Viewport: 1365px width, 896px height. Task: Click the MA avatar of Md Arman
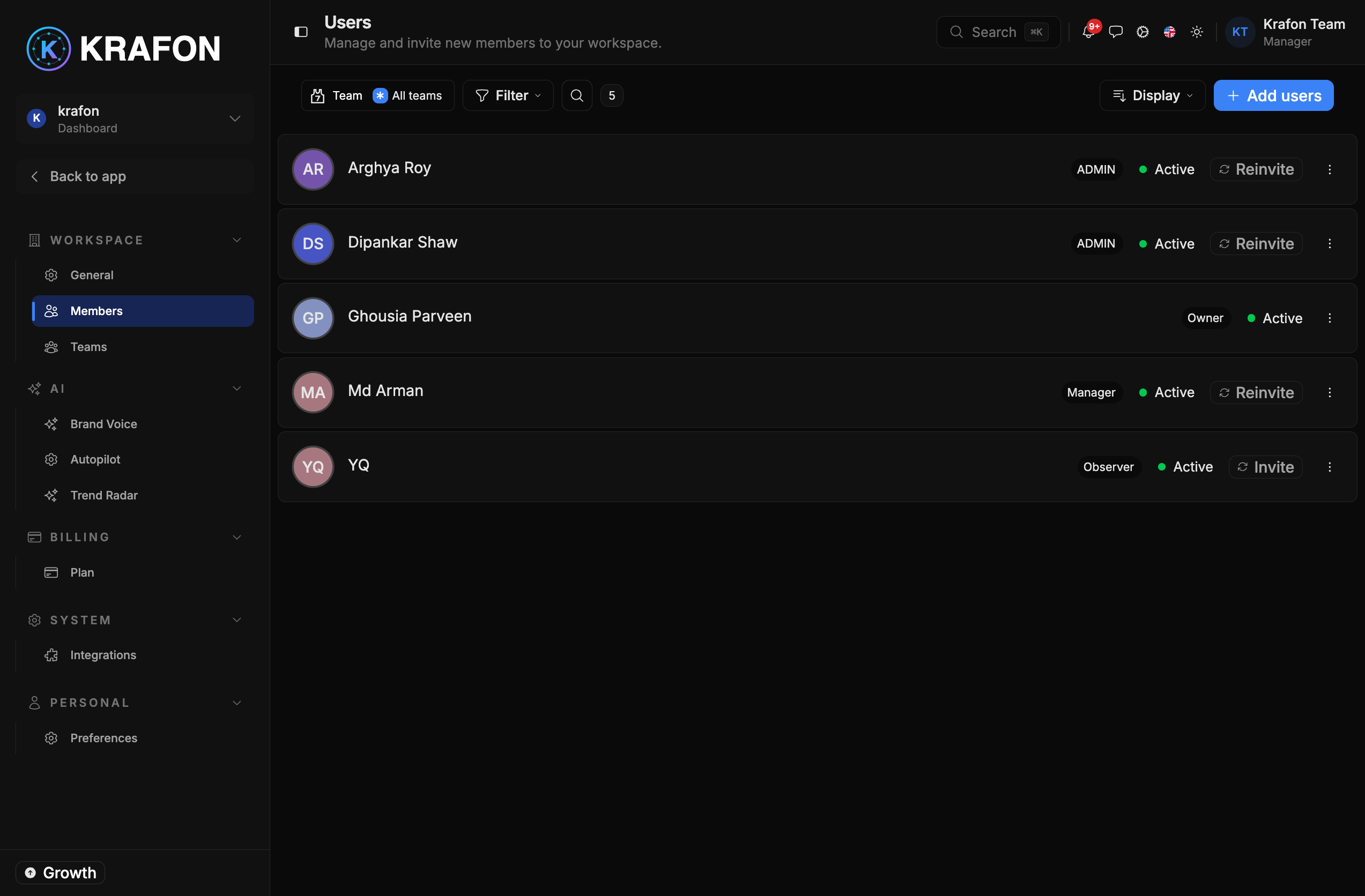pyautogui.click(x=313, y=393)
